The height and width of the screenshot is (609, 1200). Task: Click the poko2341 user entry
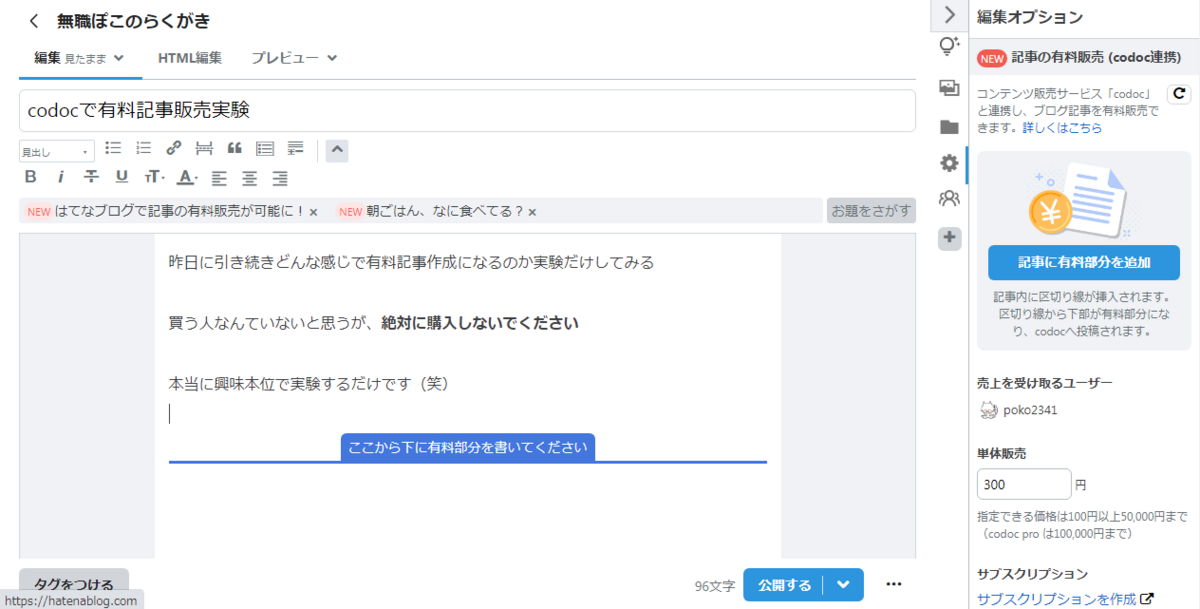1018,410
